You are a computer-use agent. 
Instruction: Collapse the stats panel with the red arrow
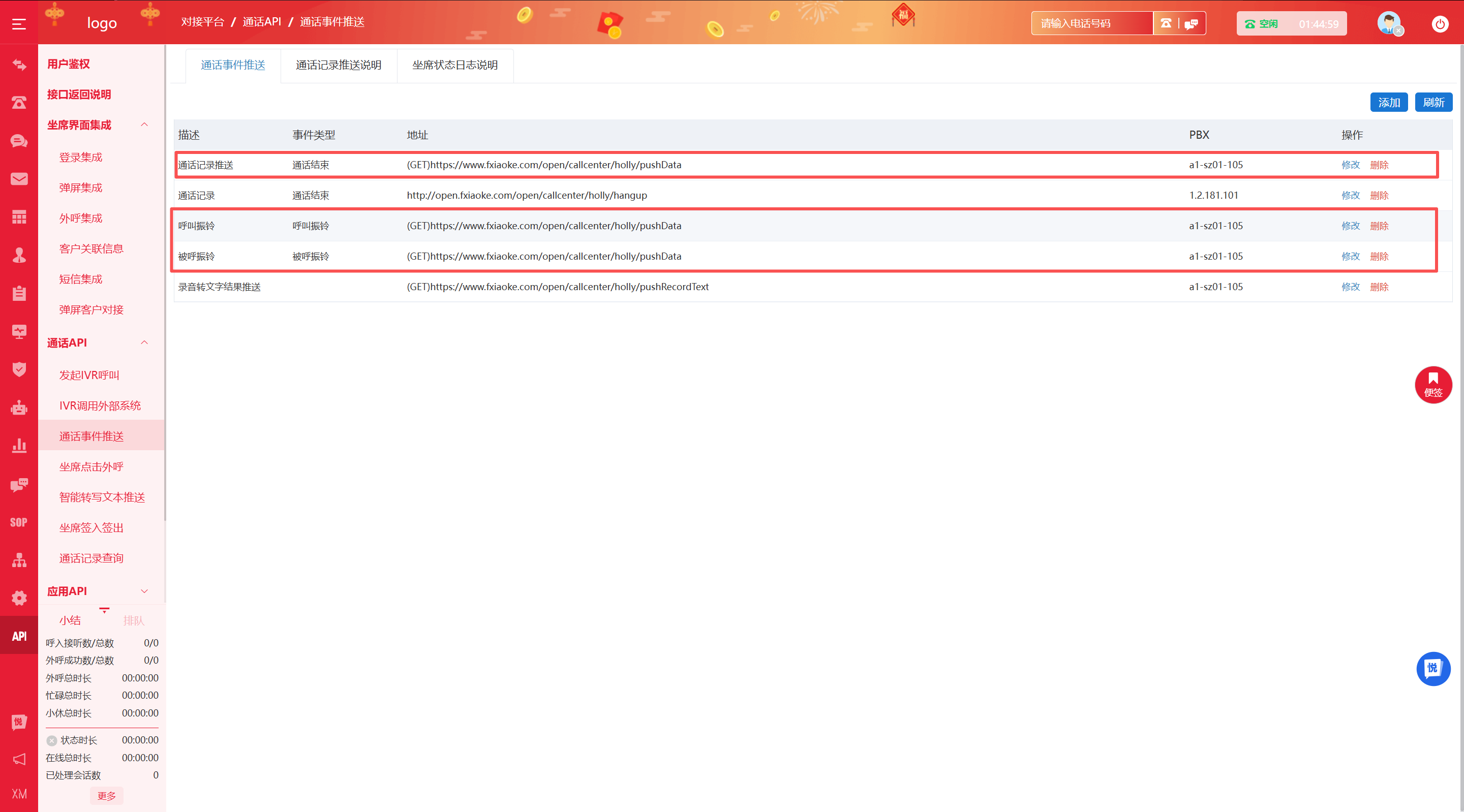click(104, 610)
